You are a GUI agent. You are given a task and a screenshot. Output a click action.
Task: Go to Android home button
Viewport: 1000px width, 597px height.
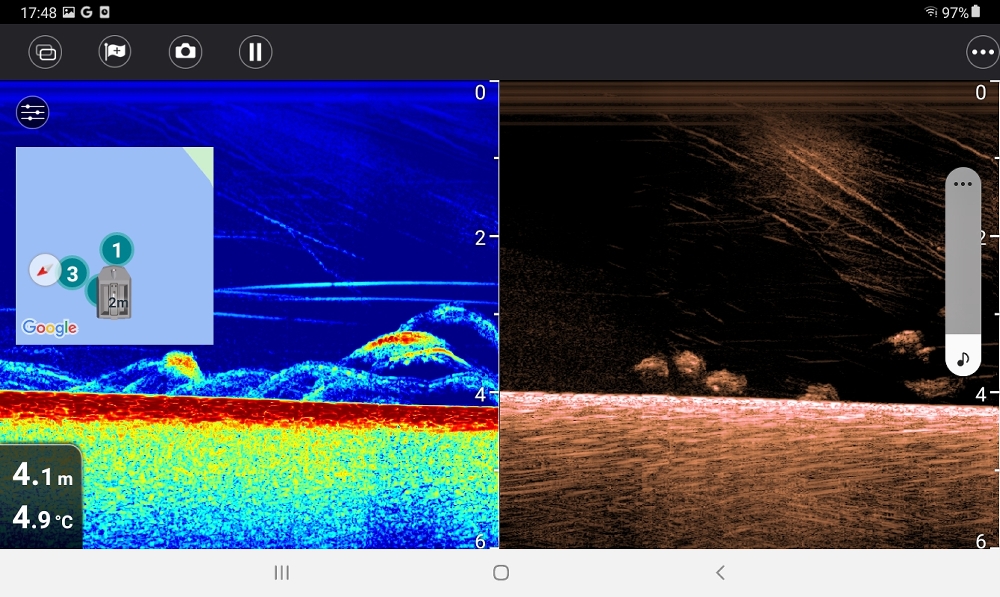(x=501, y=573)
